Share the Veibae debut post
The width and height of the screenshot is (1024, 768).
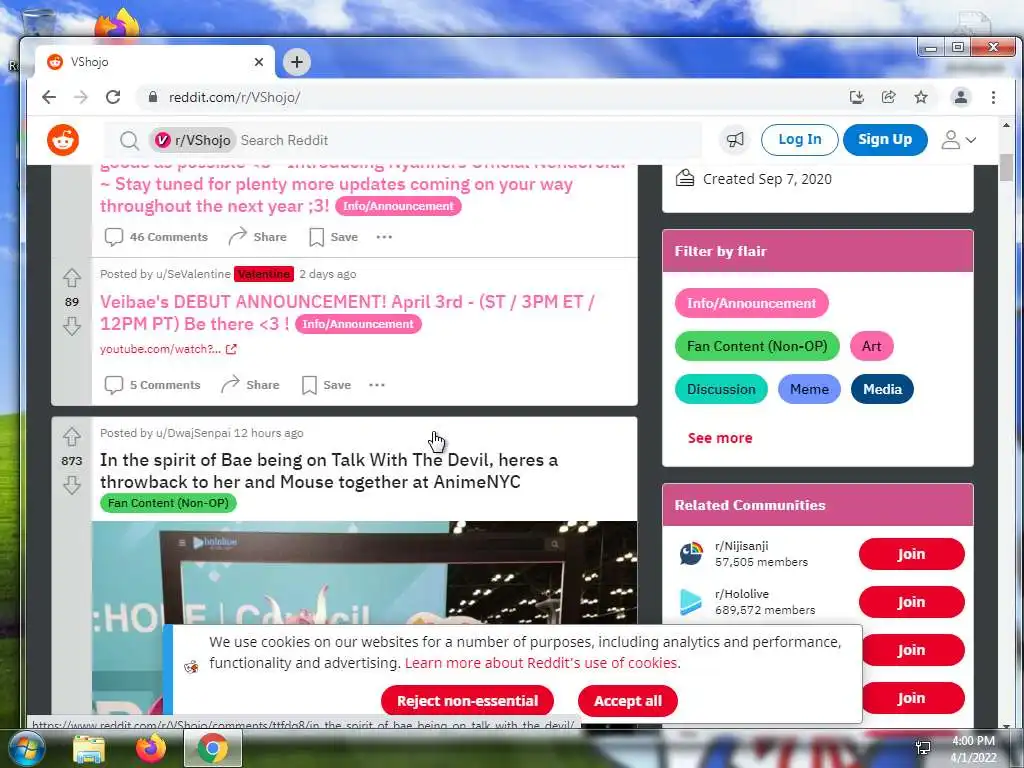click(x=250, y=385)
